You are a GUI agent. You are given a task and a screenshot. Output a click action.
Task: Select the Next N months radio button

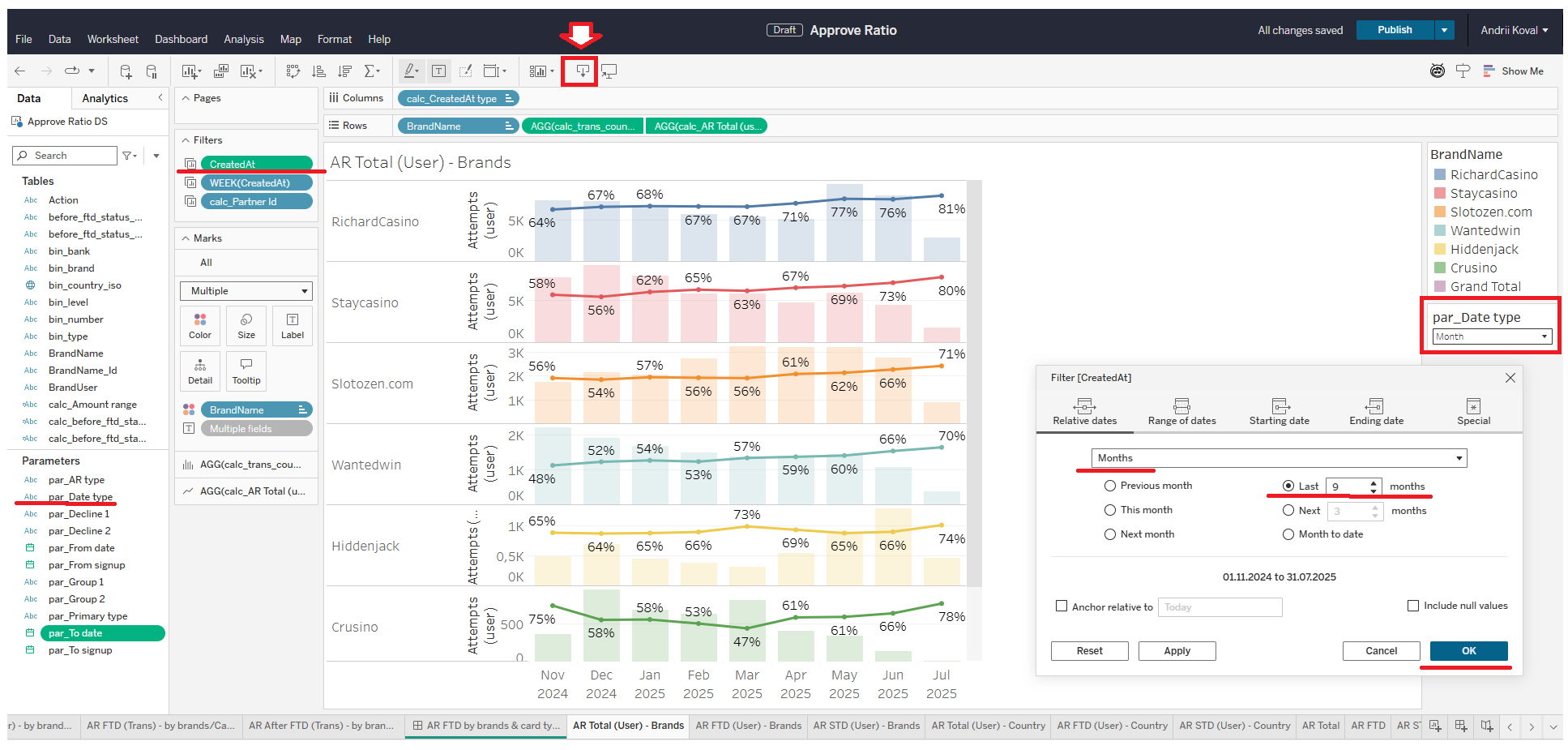click(x=1288, y=510)
